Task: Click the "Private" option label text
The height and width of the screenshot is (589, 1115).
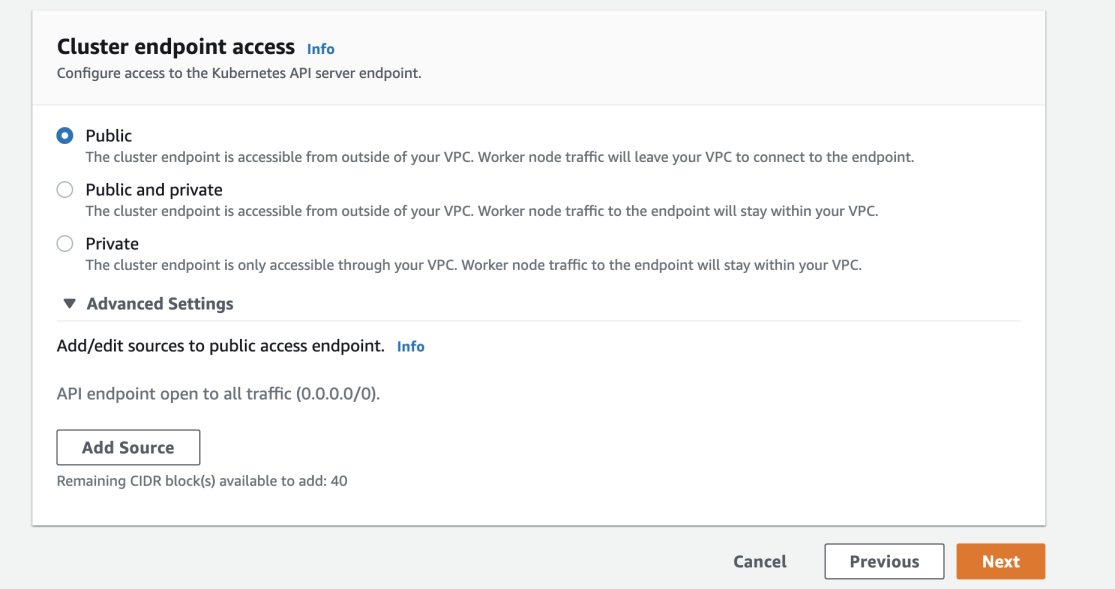Action: [112, 243]
